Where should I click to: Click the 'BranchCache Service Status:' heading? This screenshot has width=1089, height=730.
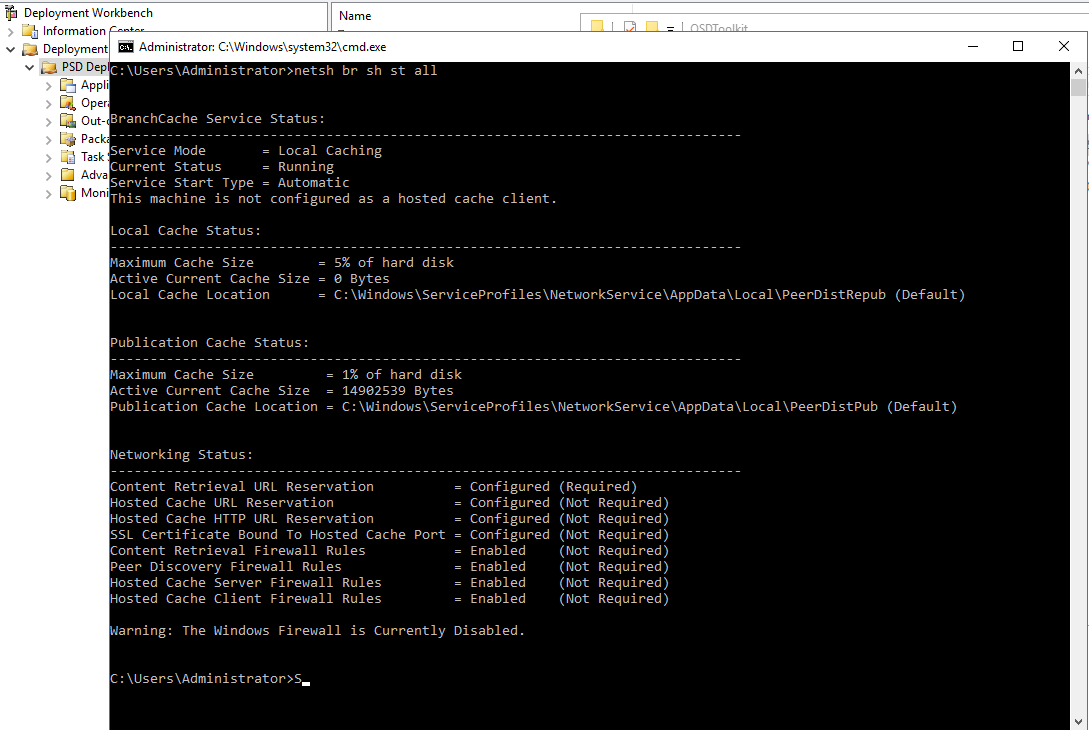pos(217,118)
